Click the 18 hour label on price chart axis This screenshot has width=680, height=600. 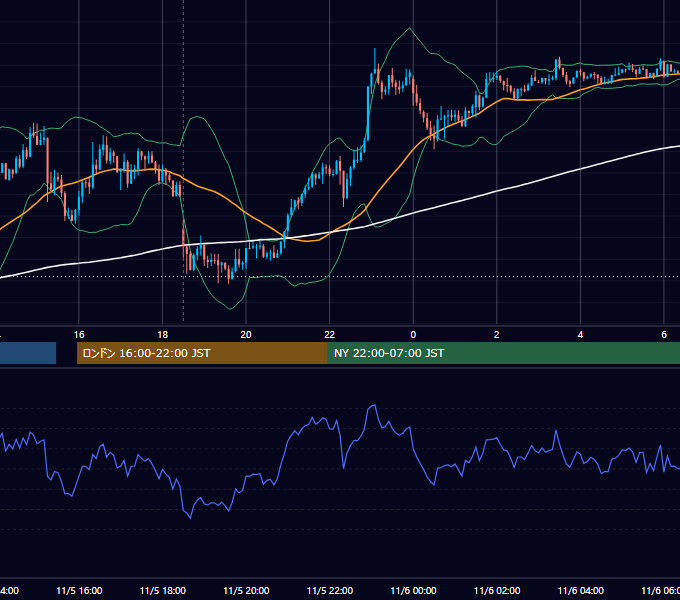pyautogui.click(x=163, y=334)
